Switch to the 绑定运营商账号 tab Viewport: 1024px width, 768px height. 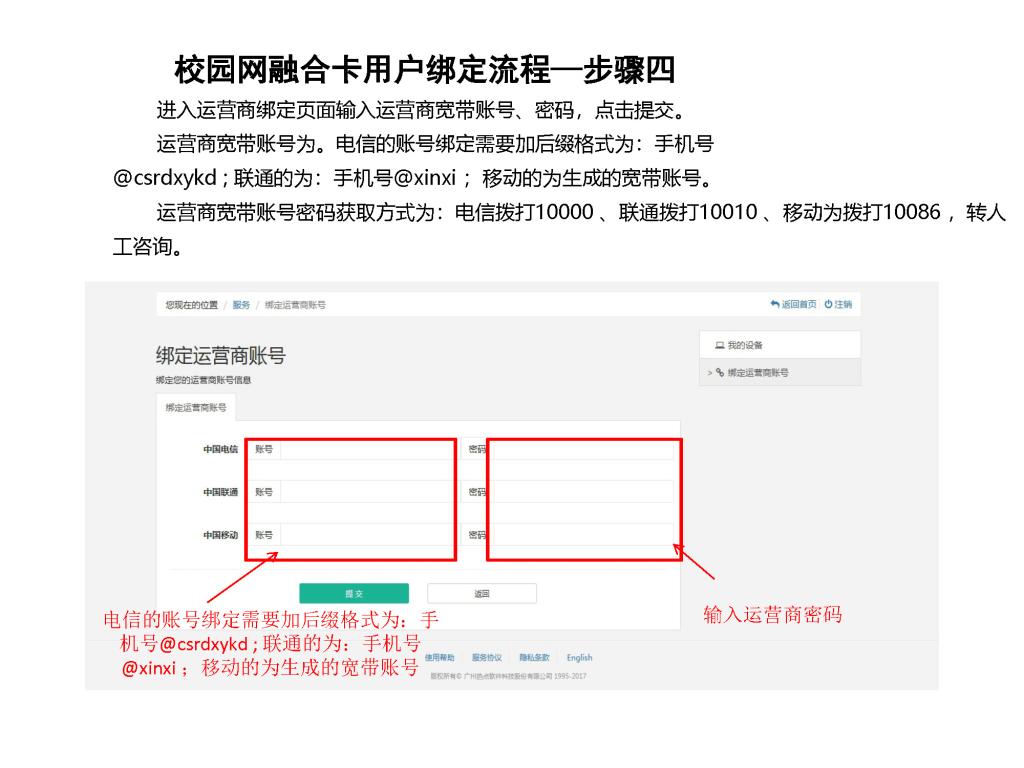point(196,408)
